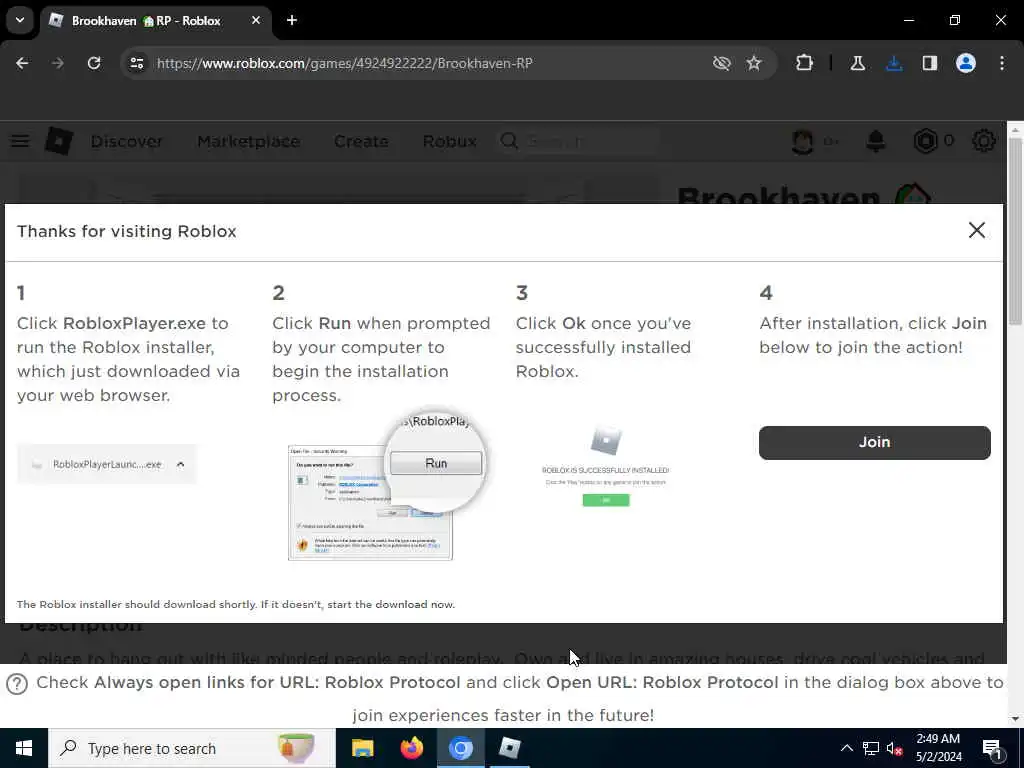Open the taskbar clock and date
The height and width of the screenshot is (768, 1024).
938,748
